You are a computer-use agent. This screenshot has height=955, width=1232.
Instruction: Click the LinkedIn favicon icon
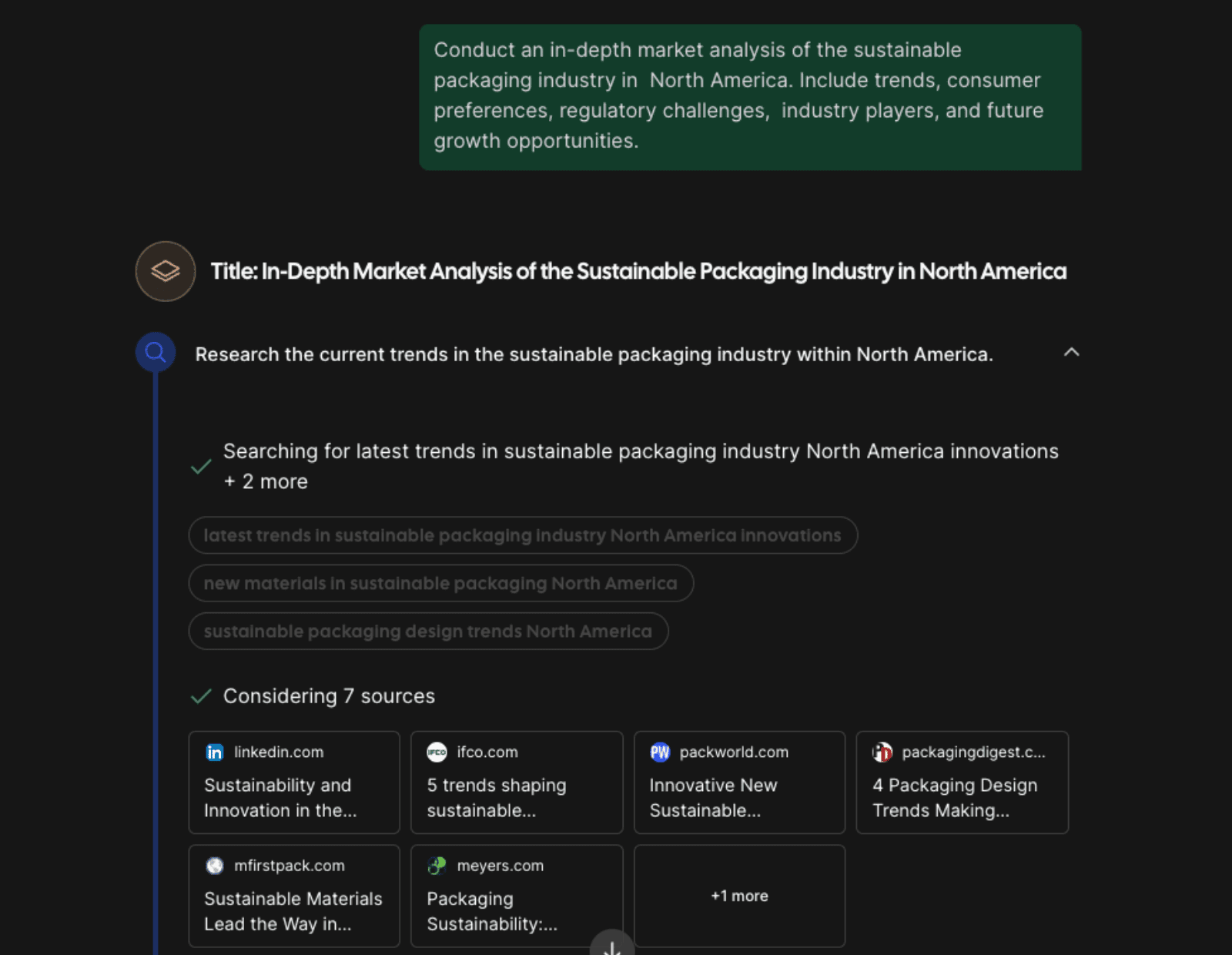pos(215,752)
